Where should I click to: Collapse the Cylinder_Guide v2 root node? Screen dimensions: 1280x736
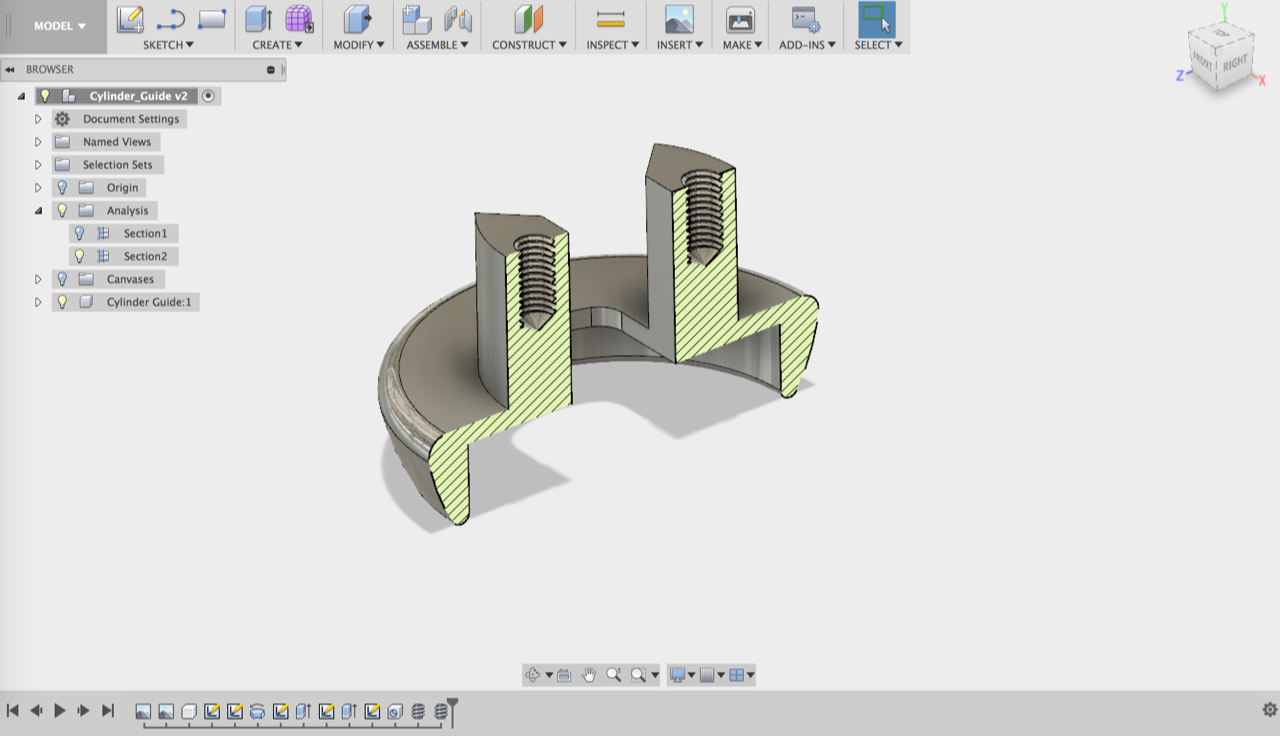coord(21,96)
